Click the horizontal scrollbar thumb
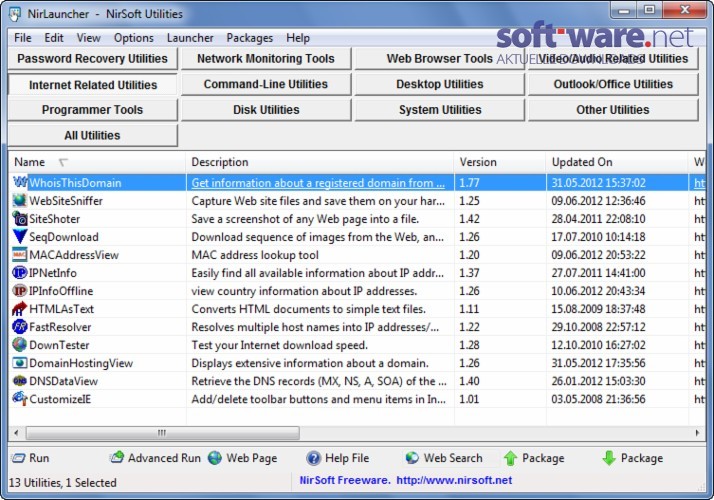 point(163,433)
